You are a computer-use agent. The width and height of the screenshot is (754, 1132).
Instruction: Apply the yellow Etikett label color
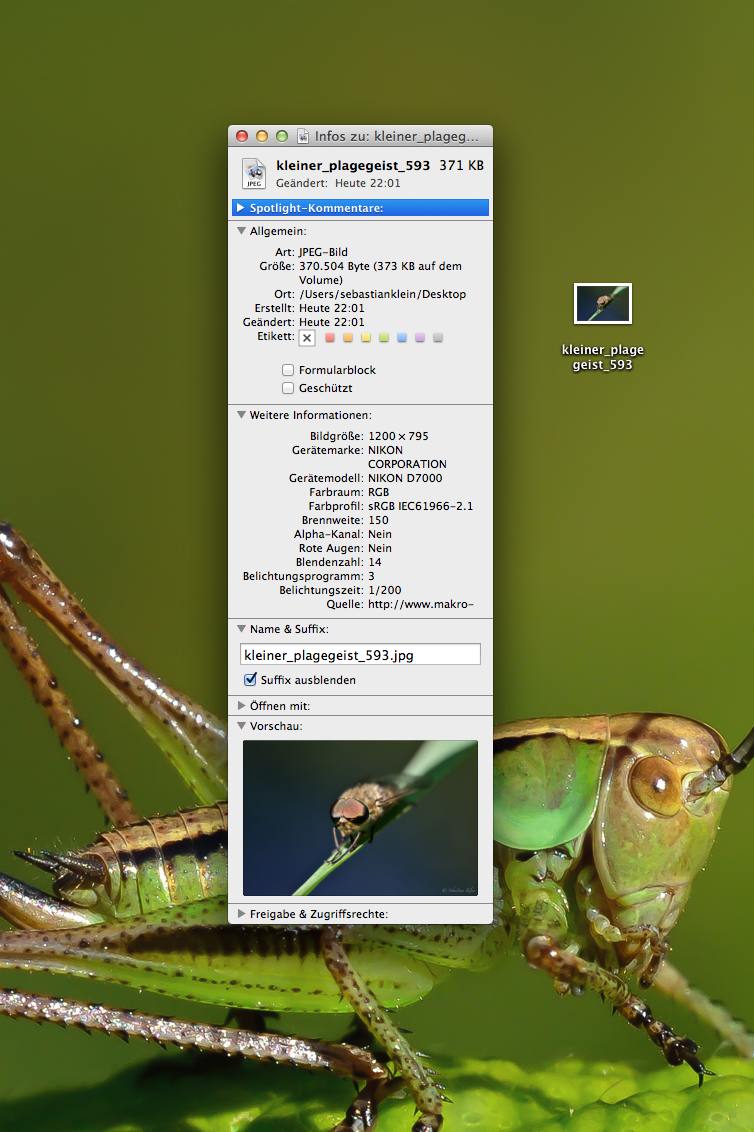366,337
